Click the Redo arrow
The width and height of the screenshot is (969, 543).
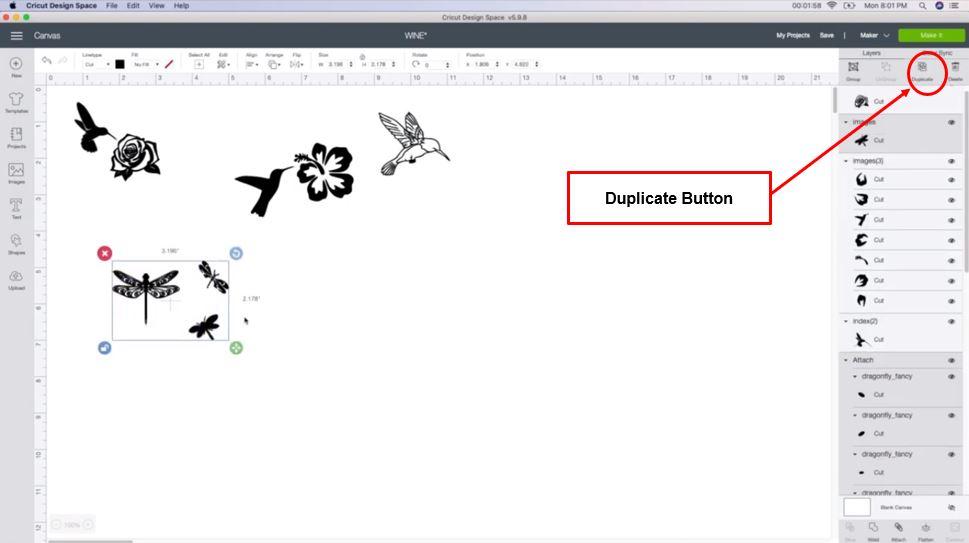[x=62, y=61]
